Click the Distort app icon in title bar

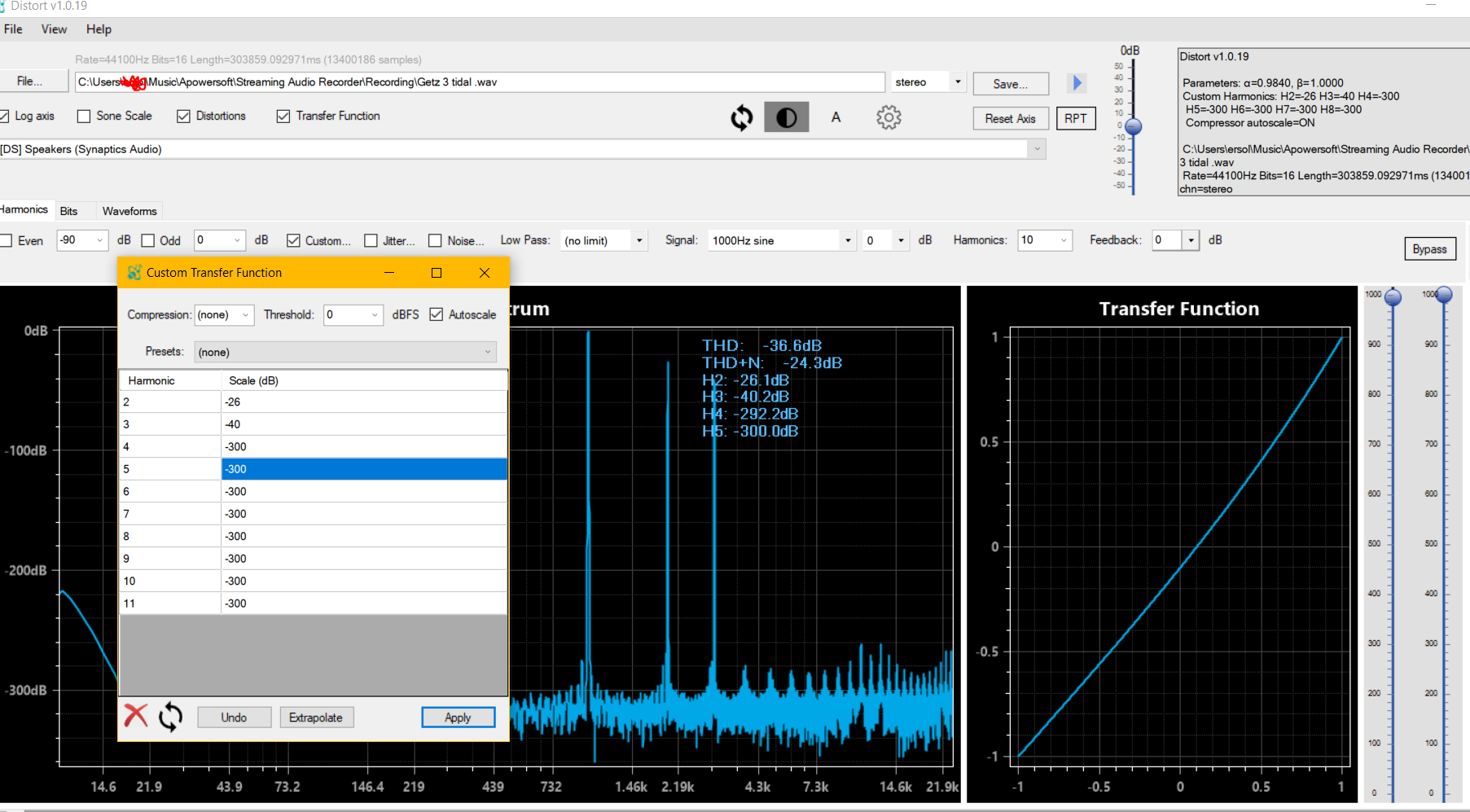[2, 6]
